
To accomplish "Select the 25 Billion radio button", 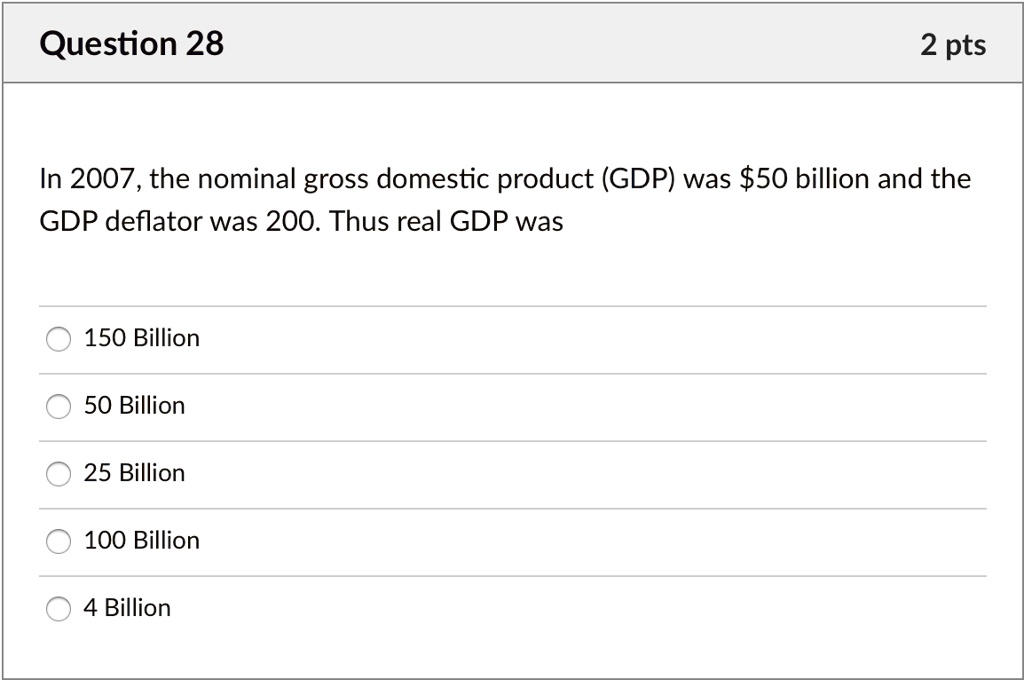I will point(58,474).
